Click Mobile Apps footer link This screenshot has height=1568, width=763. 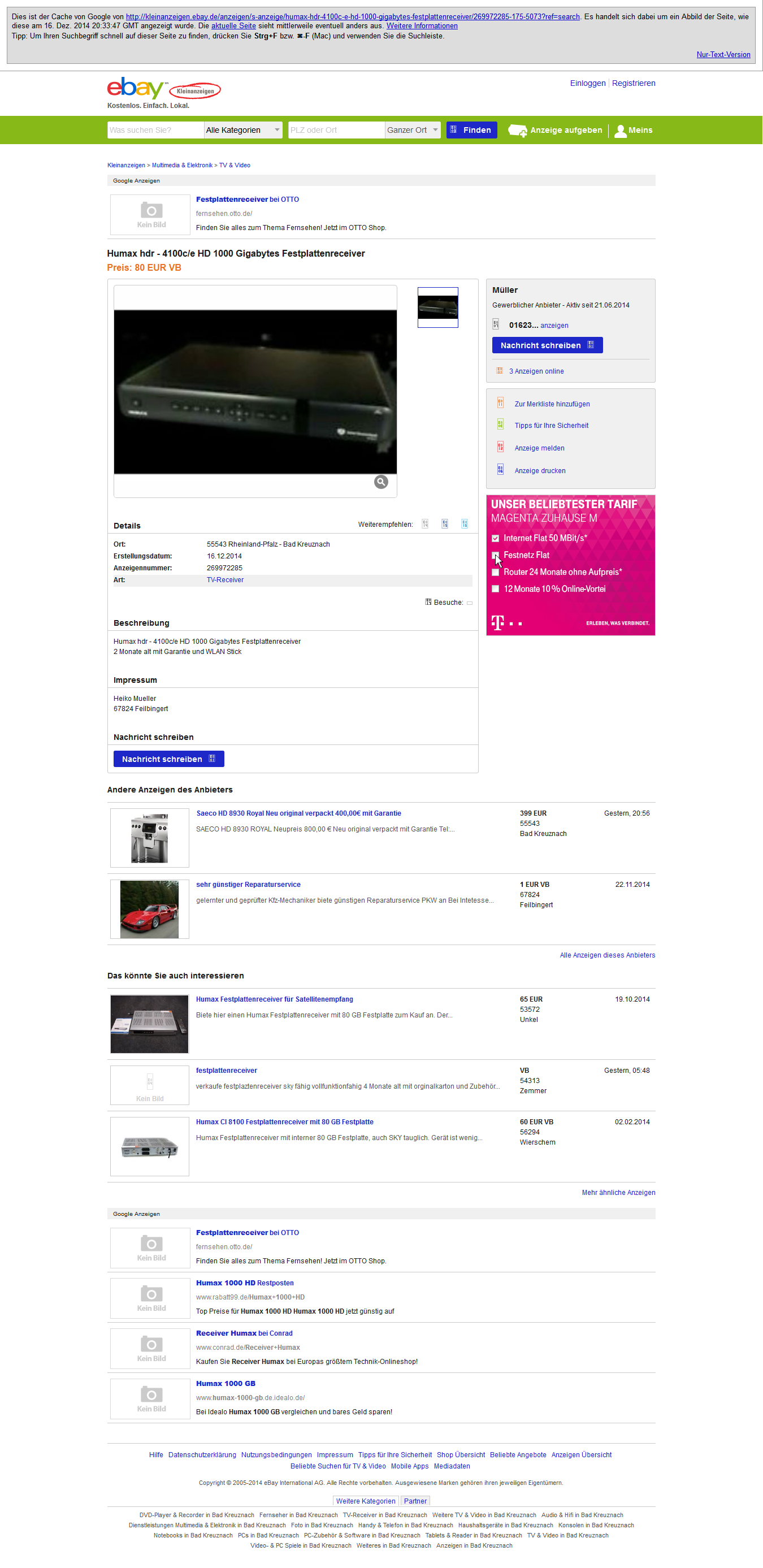point(410,1466)
